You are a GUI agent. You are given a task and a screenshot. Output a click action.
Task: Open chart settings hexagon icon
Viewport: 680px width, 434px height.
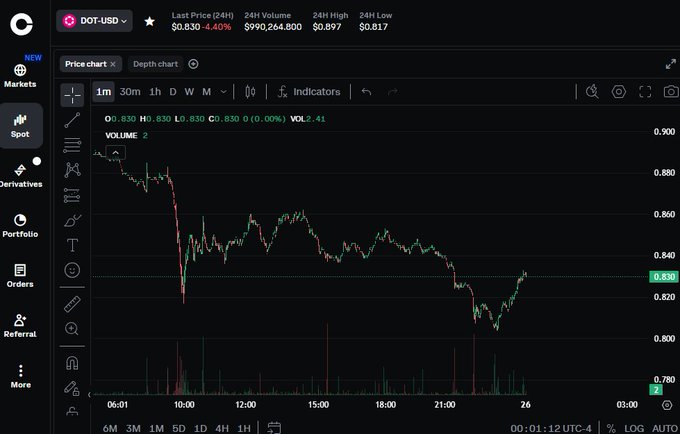pyautogui.click(x=619, y=91)
